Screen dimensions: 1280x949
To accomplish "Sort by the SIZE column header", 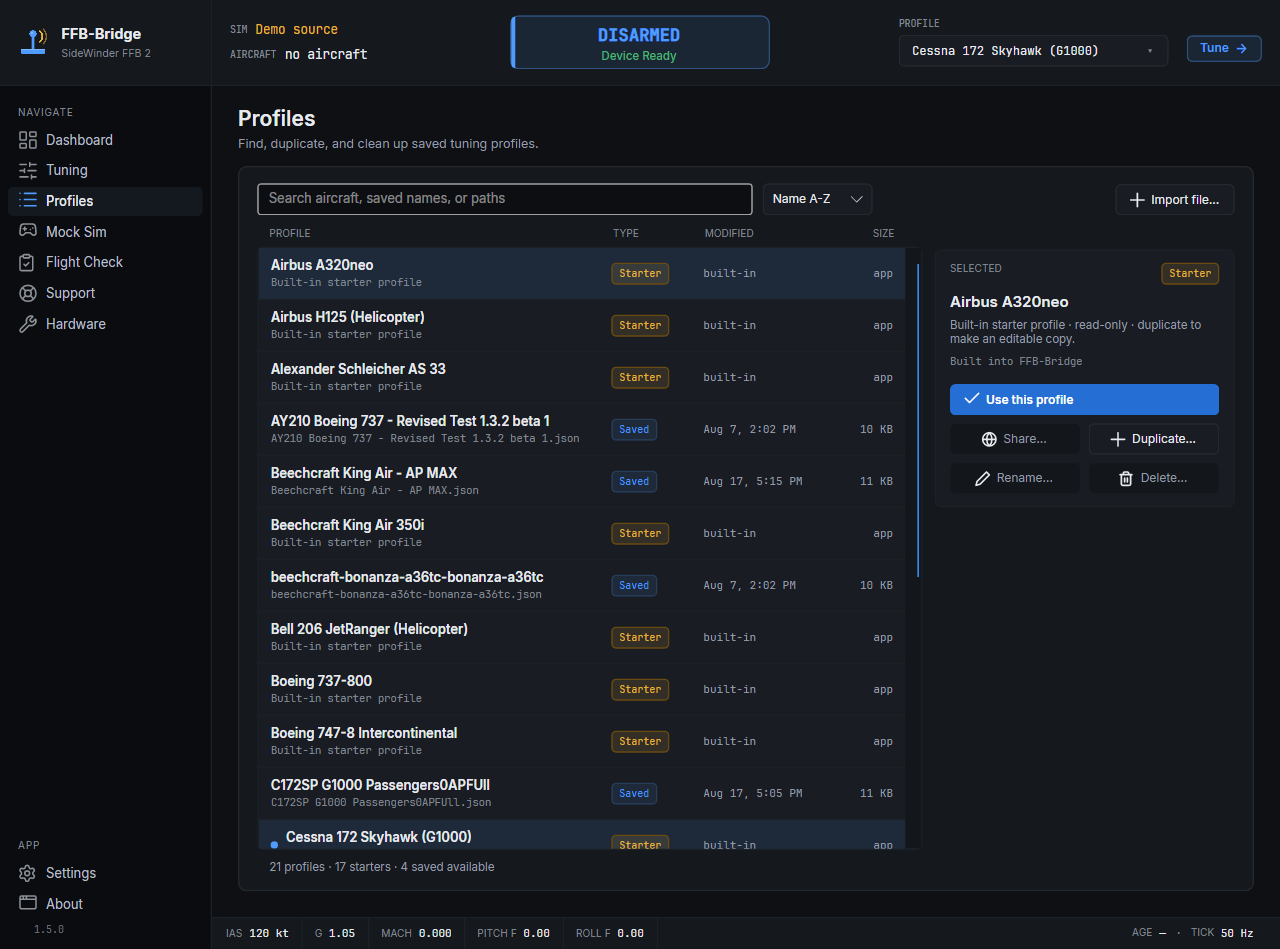I will (x=883, y=233).
